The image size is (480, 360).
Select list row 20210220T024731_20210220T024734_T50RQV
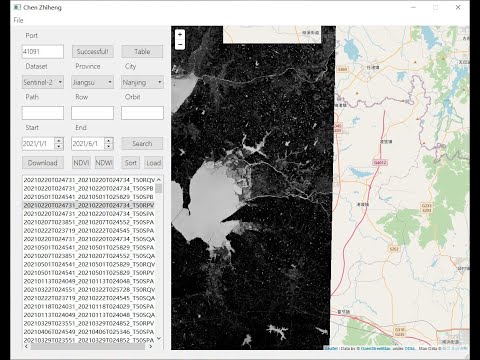click(89, 180)
